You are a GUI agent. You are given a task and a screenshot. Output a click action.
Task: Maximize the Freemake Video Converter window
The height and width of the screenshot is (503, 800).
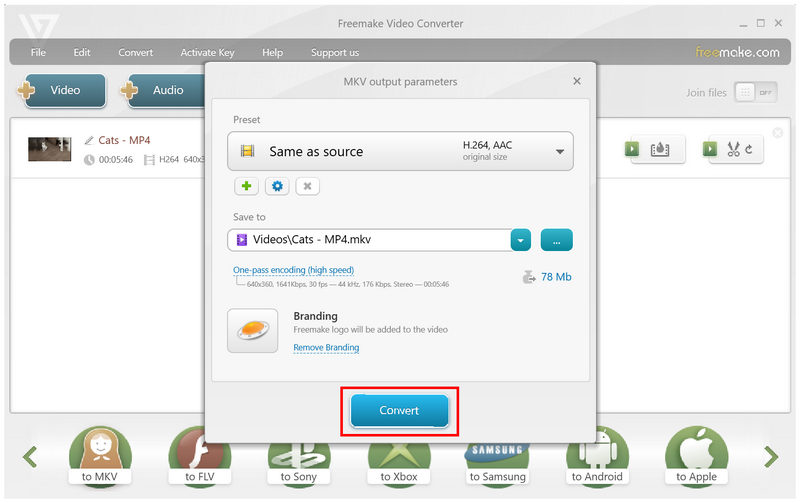(x=761, y=23)
